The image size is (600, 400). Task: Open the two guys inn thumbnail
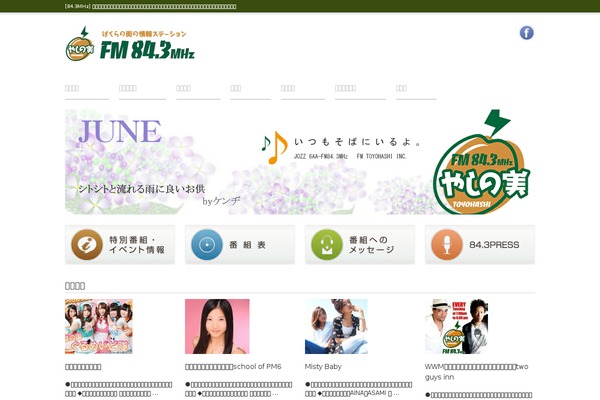click(x=456, y=327)
